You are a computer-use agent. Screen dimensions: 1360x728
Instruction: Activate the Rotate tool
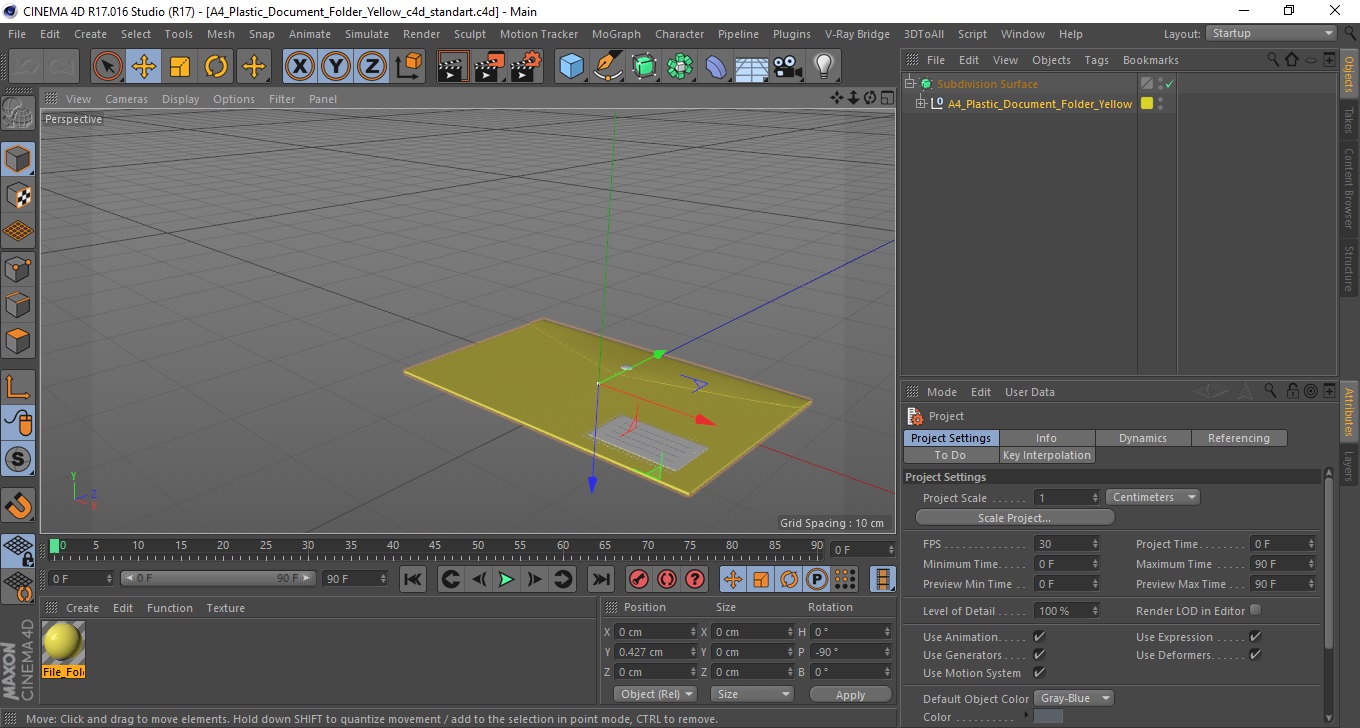click(x=216, y=67)
